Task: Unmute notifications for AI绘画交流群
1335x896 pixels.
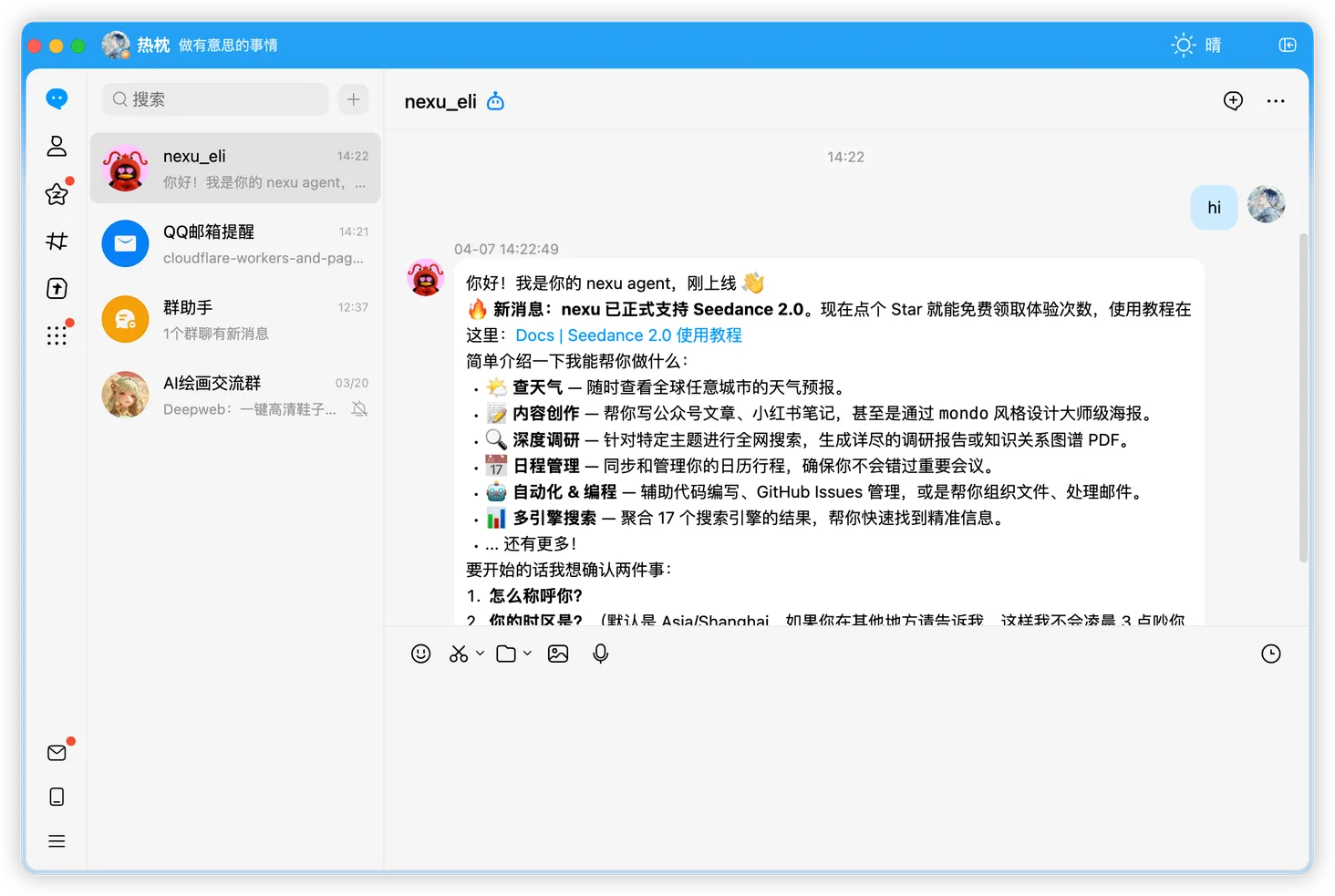Action: coord(359,409)
